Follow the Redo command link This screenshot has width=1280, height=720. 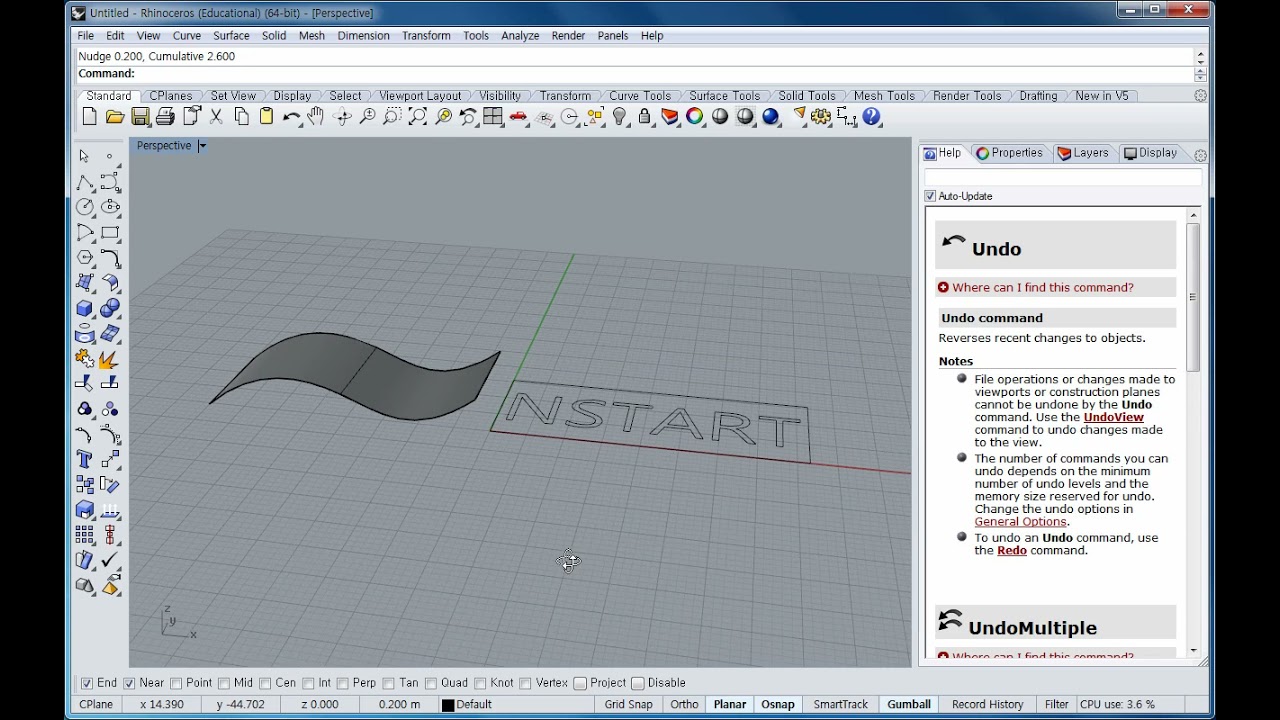1012,550
